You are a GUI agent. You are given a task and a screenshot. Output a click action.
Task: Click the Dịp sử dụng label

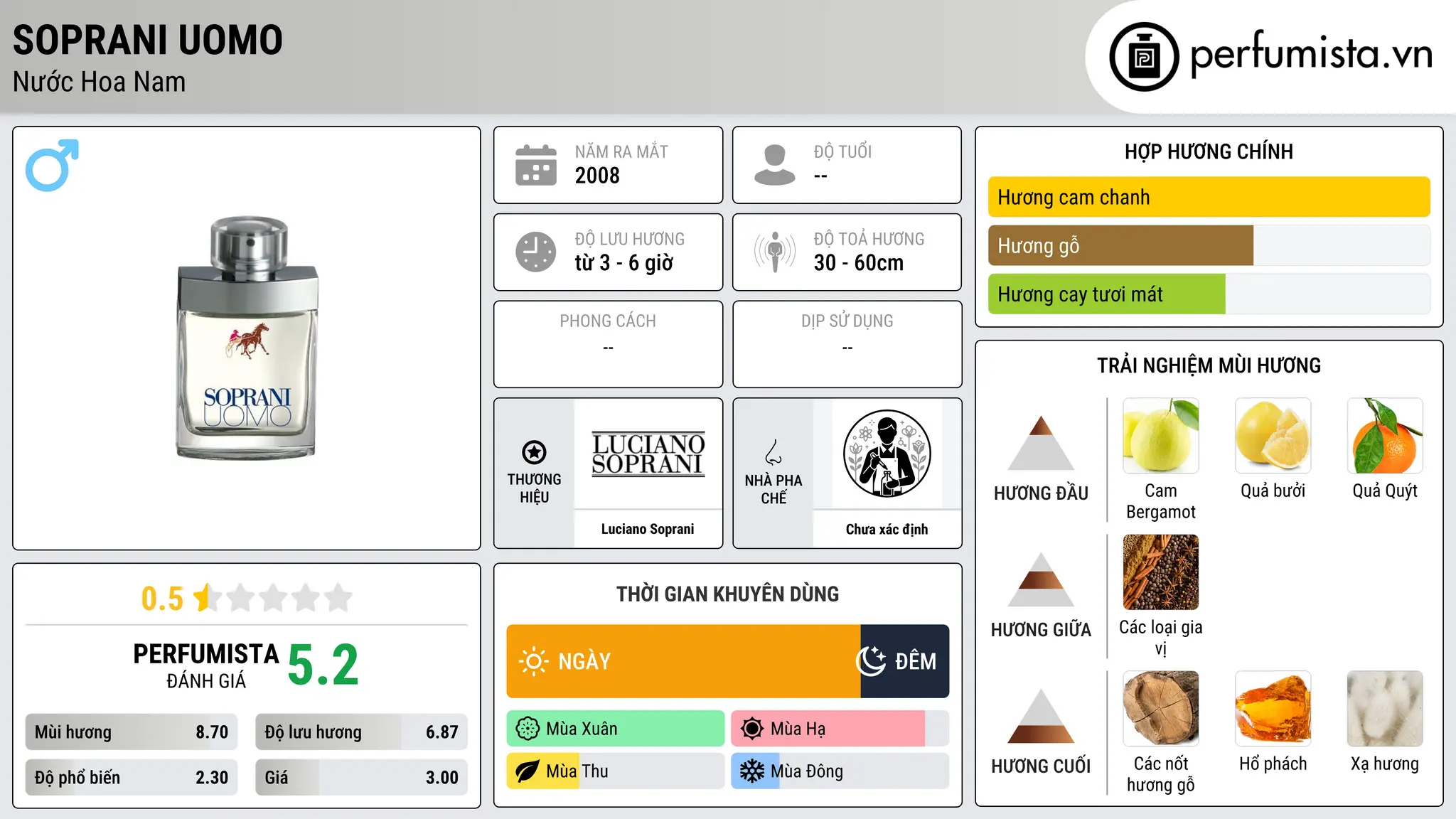click(847, 321)
